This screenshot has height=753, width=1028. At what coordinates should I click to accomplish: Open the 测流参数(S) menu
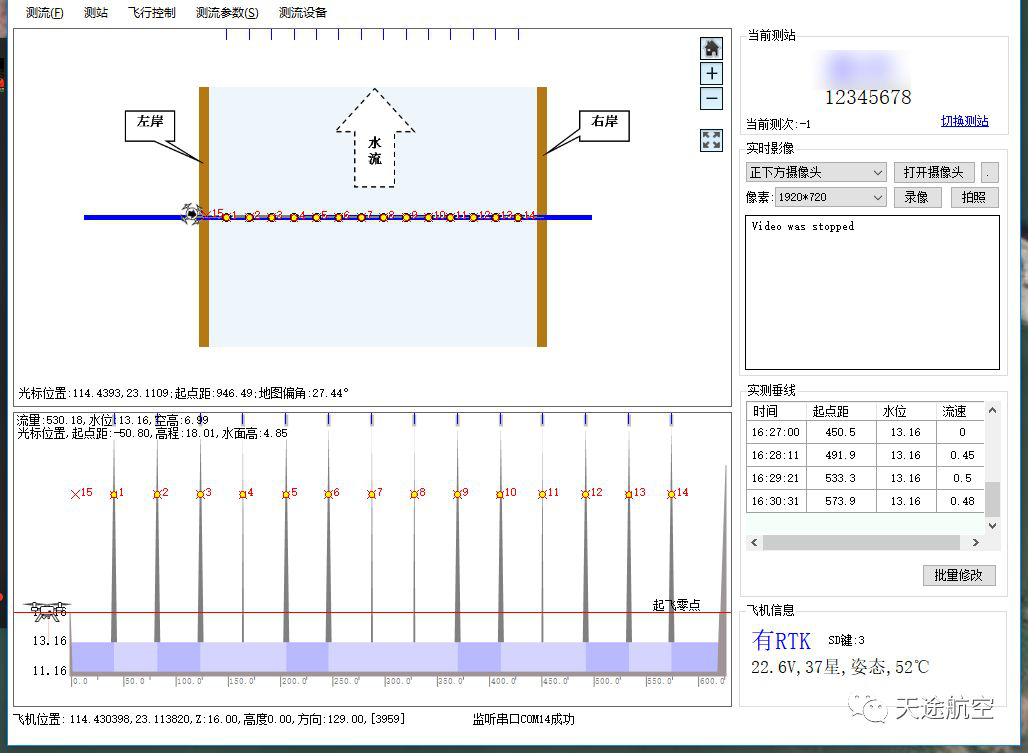click(227, 13)
